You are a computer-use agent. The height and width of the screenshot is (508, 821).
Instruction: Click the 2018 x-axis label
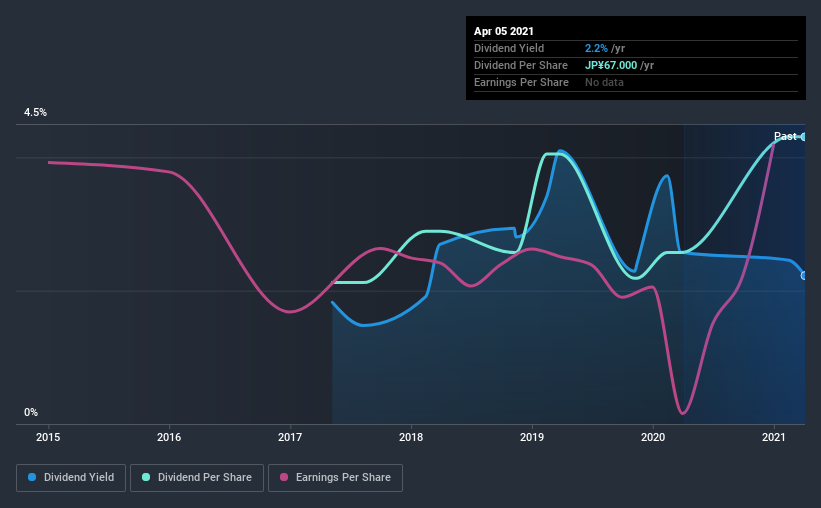411,437
